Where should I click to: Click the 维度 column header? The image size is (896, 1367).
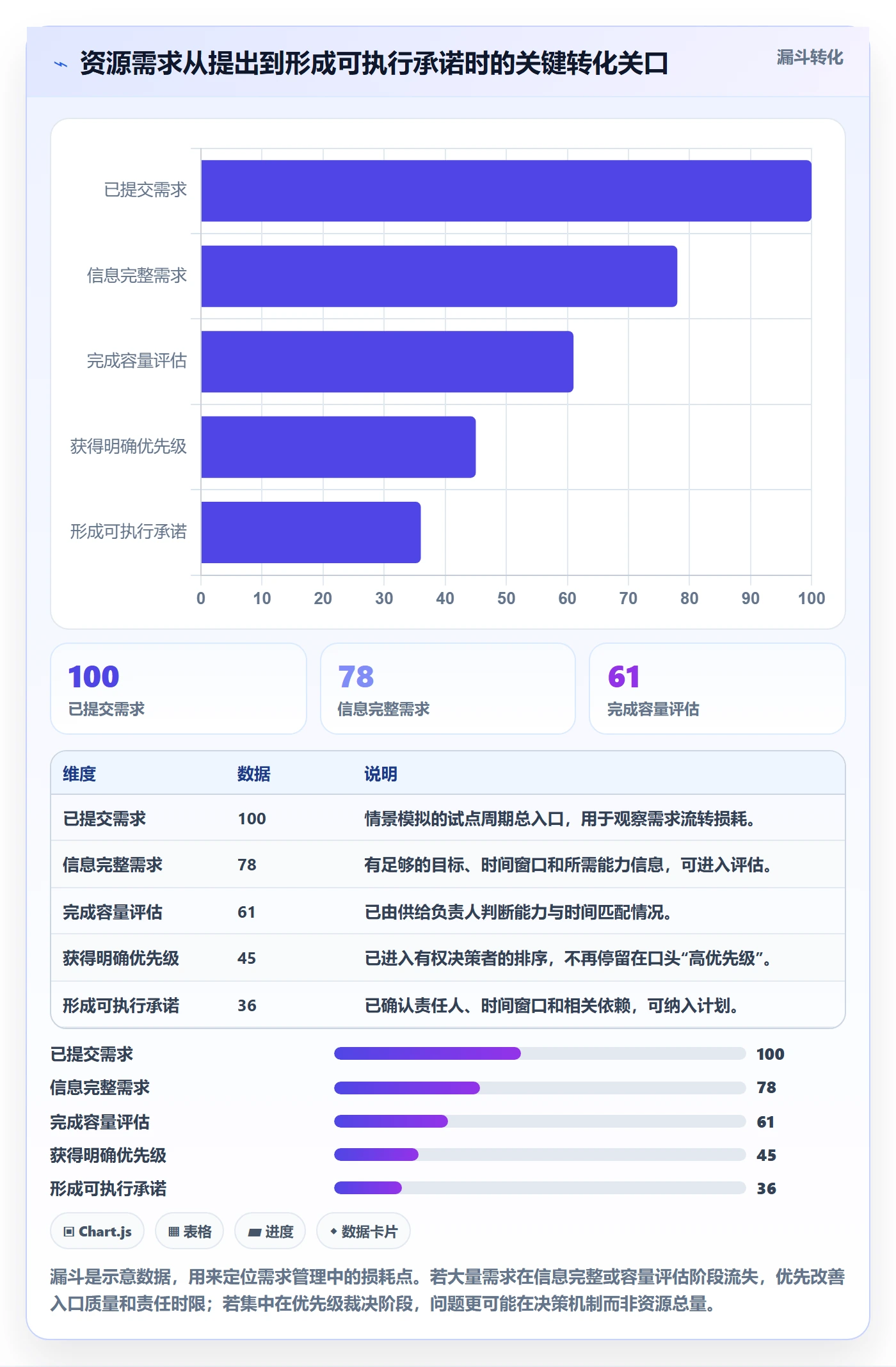coord(79,774)
